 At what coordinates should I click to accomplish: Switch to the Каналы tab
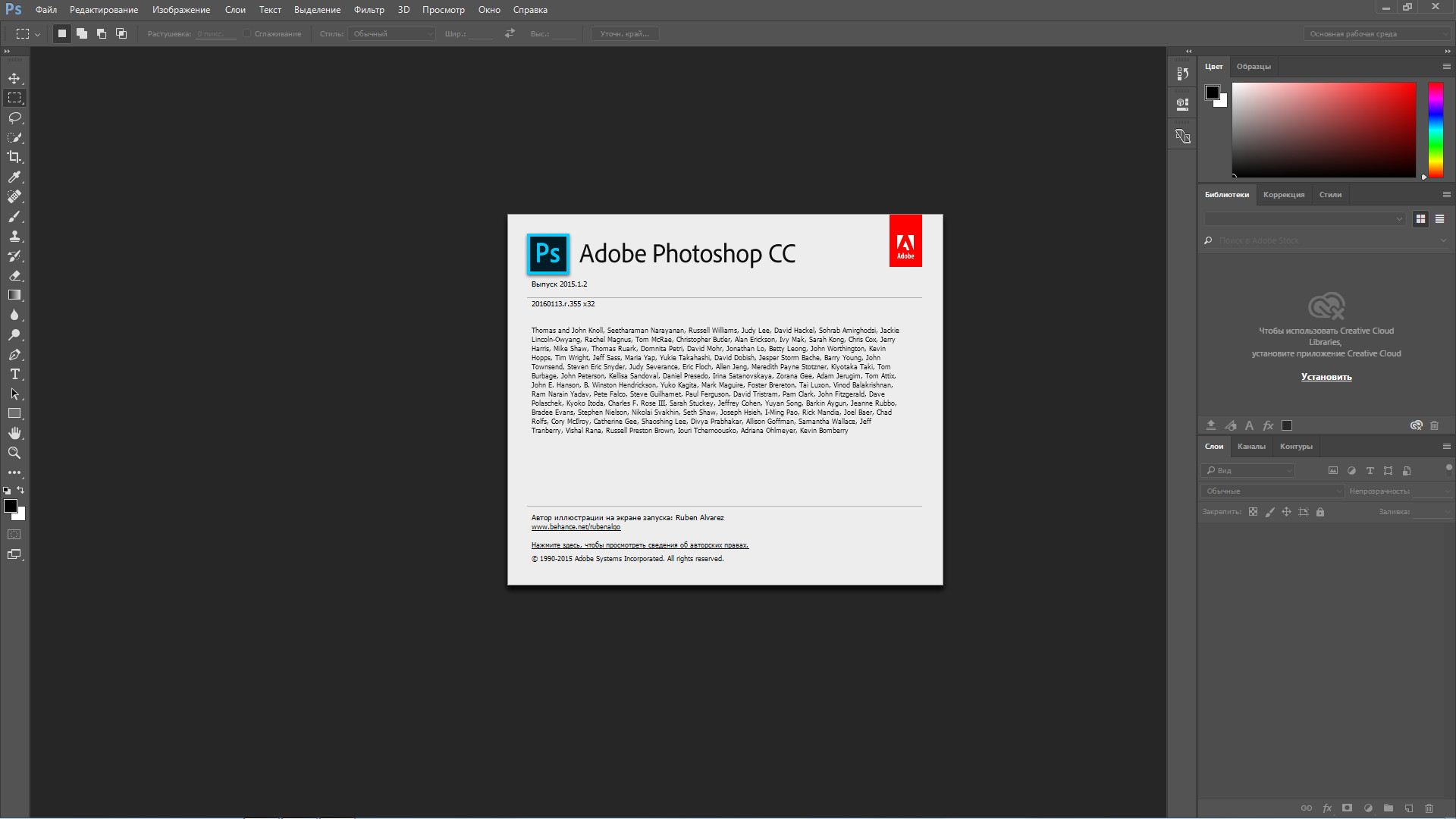(x=1251, y=446)
